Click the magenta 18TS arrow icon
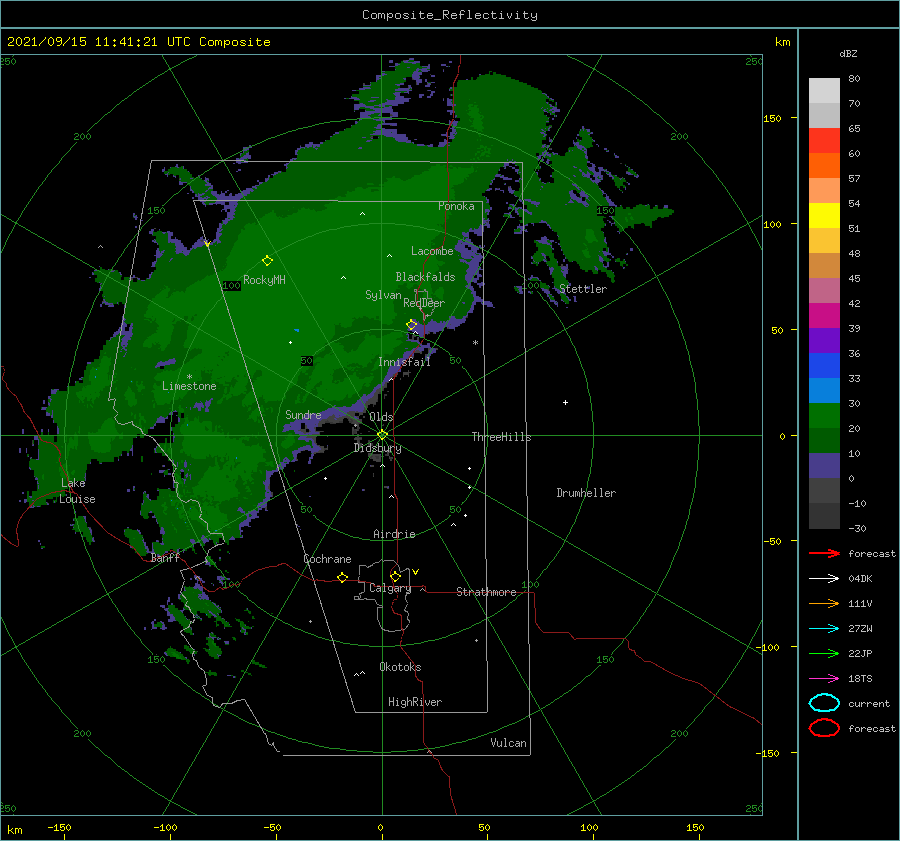900x841 pixels. pyautogui.click(x=824, y=679)
